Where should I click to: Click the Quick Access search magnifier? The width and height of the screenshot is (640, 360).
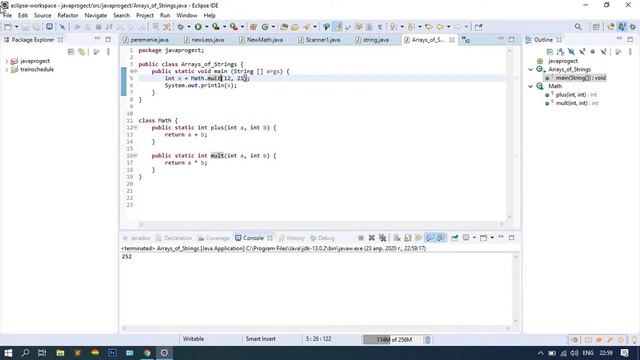coord(578,27)
